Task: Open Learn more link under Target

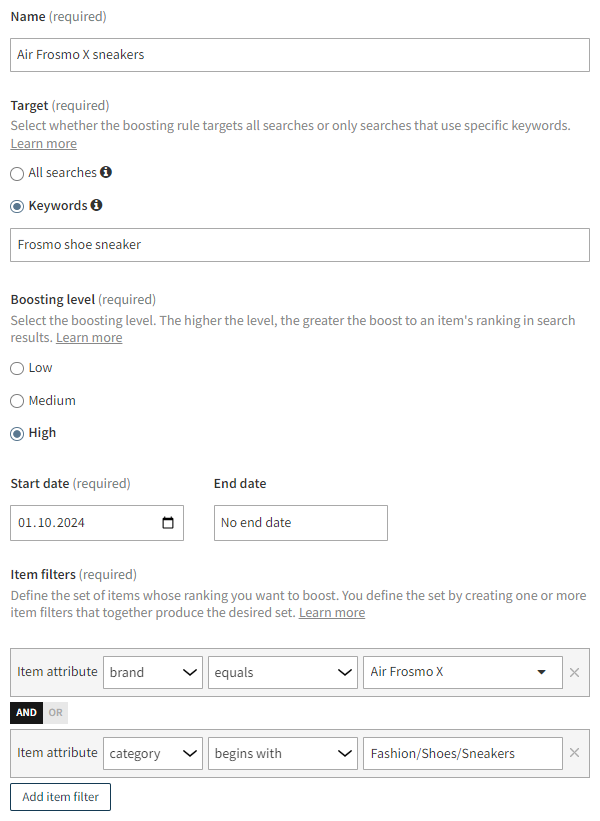Action: tap(43, 144)
